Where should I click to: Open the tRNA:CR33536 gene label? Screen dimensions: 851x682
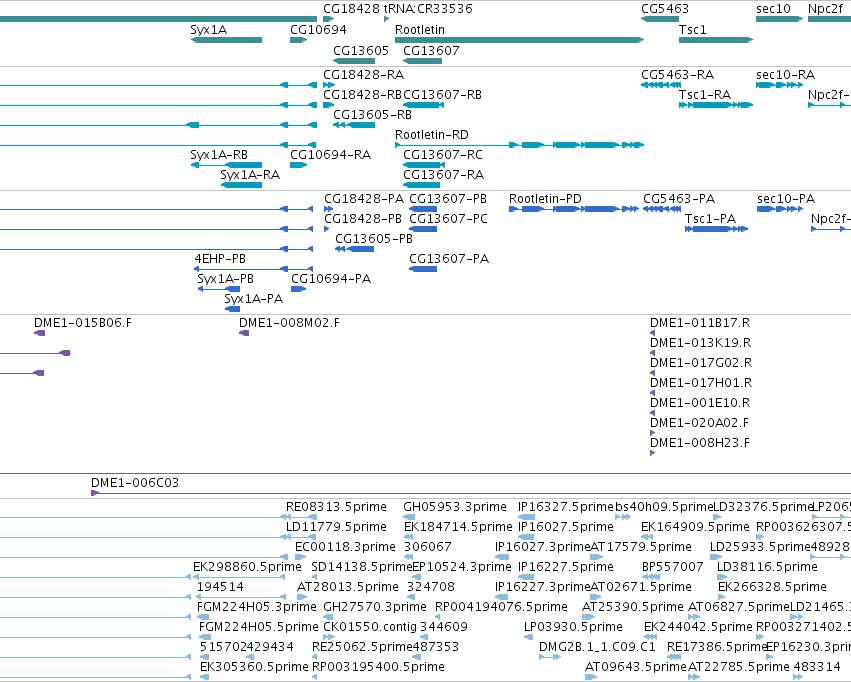point(428,9)
